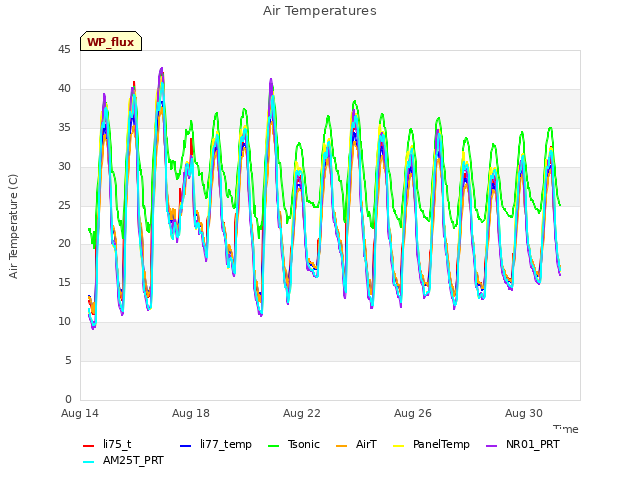Click the WP_flux label box
The height and width of the screenshot is (480, 640).
point(111,41)
